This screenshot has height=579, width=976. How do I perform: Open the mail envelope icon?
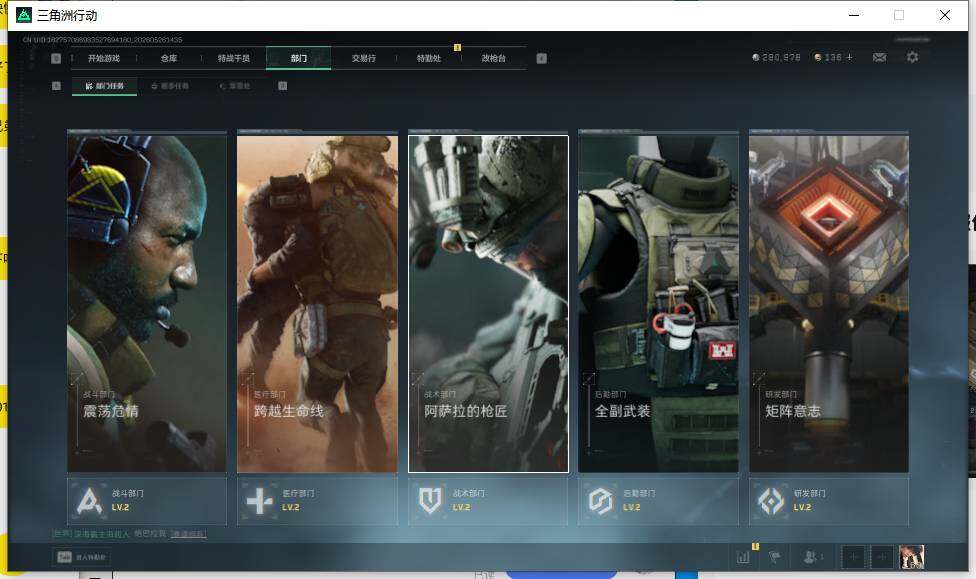(880, 57)
